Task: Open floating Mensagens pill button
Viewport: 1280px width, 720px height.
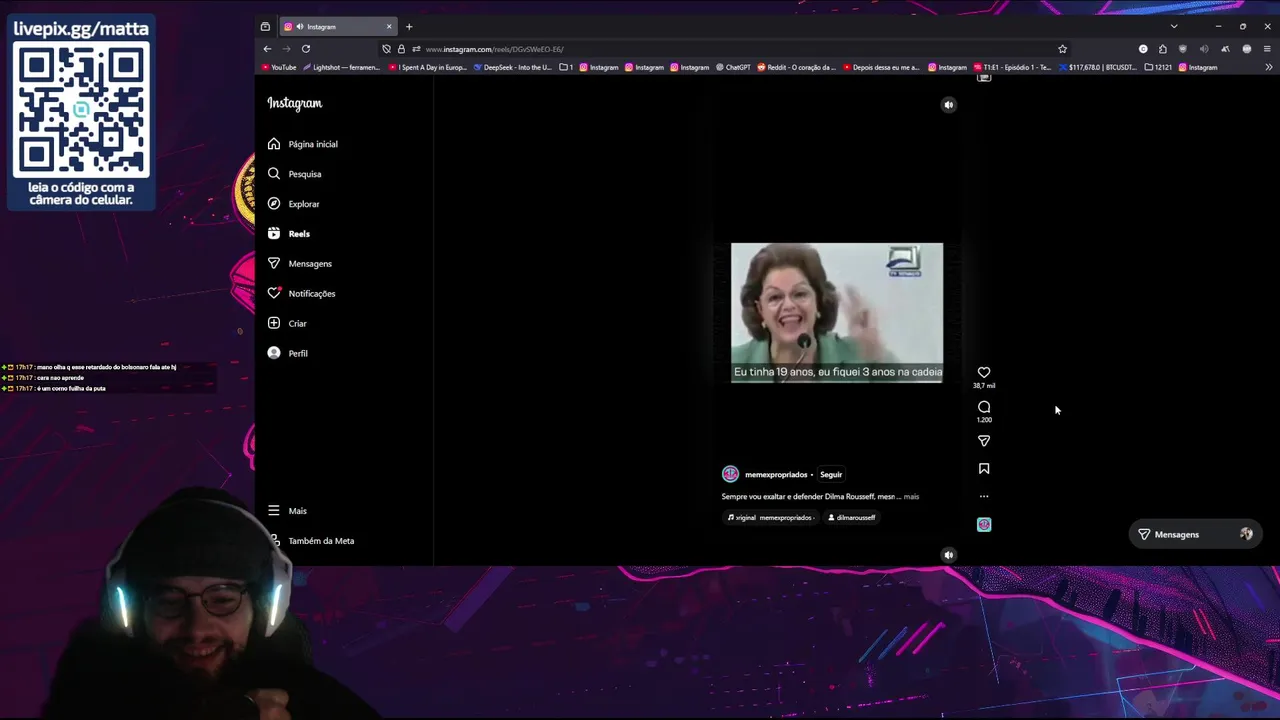Action: coord(1194,535)
